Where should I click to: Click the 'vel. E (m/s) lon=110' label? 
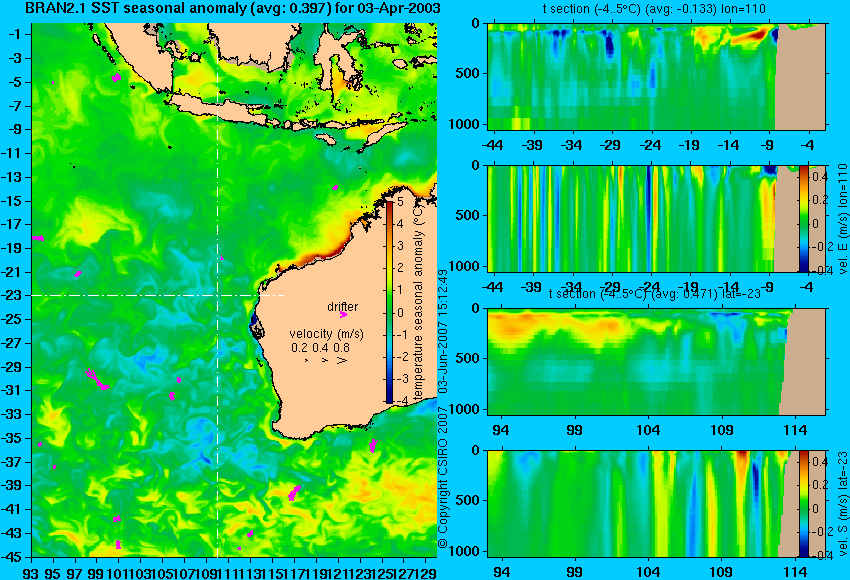coord(843,220)
